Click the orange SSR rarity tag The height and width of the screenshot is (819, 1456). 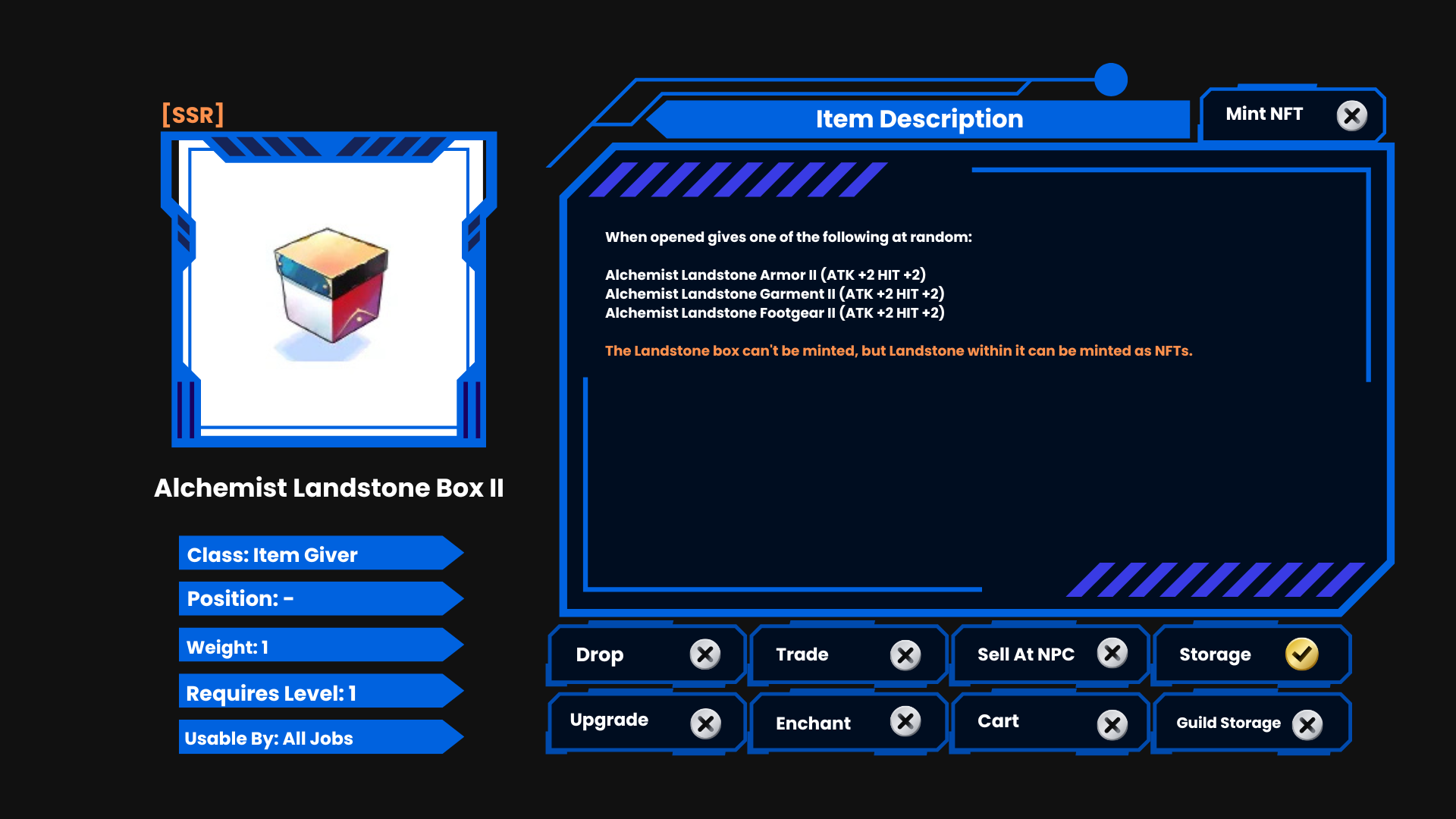point(193,115)
